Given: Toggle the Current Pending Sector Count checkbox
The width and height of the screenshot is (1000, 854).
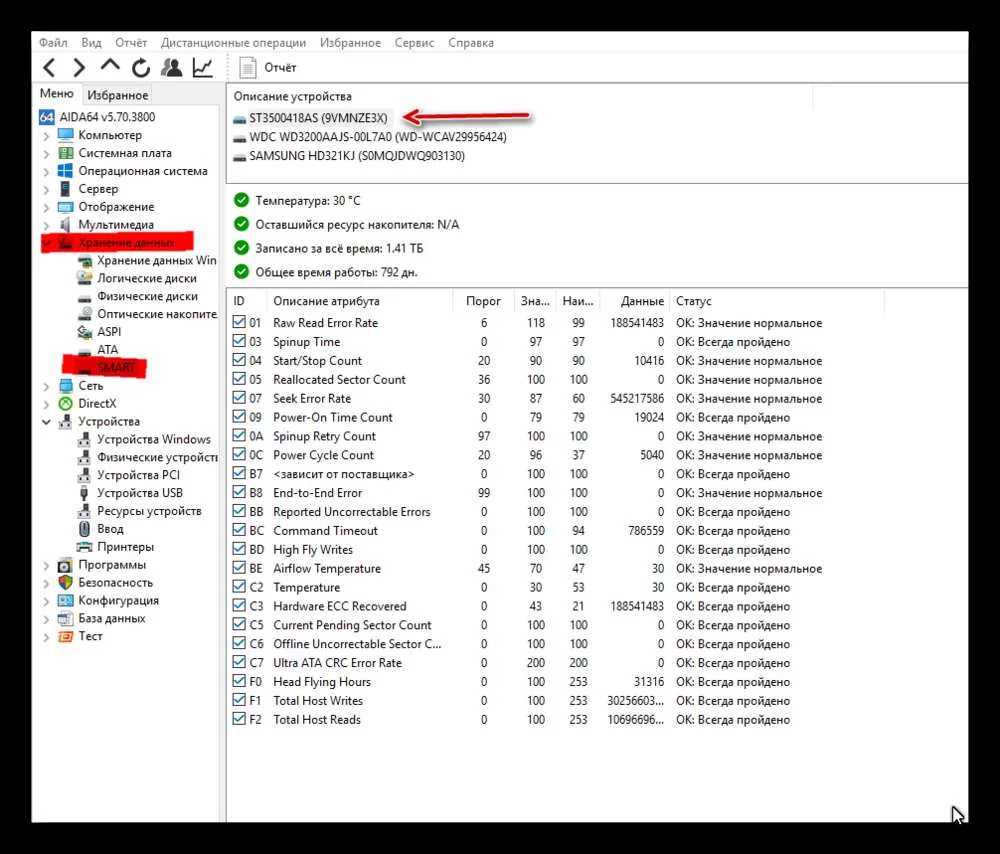Looking at the screenshot, I should pyautogui.click(x=239, y=624).
